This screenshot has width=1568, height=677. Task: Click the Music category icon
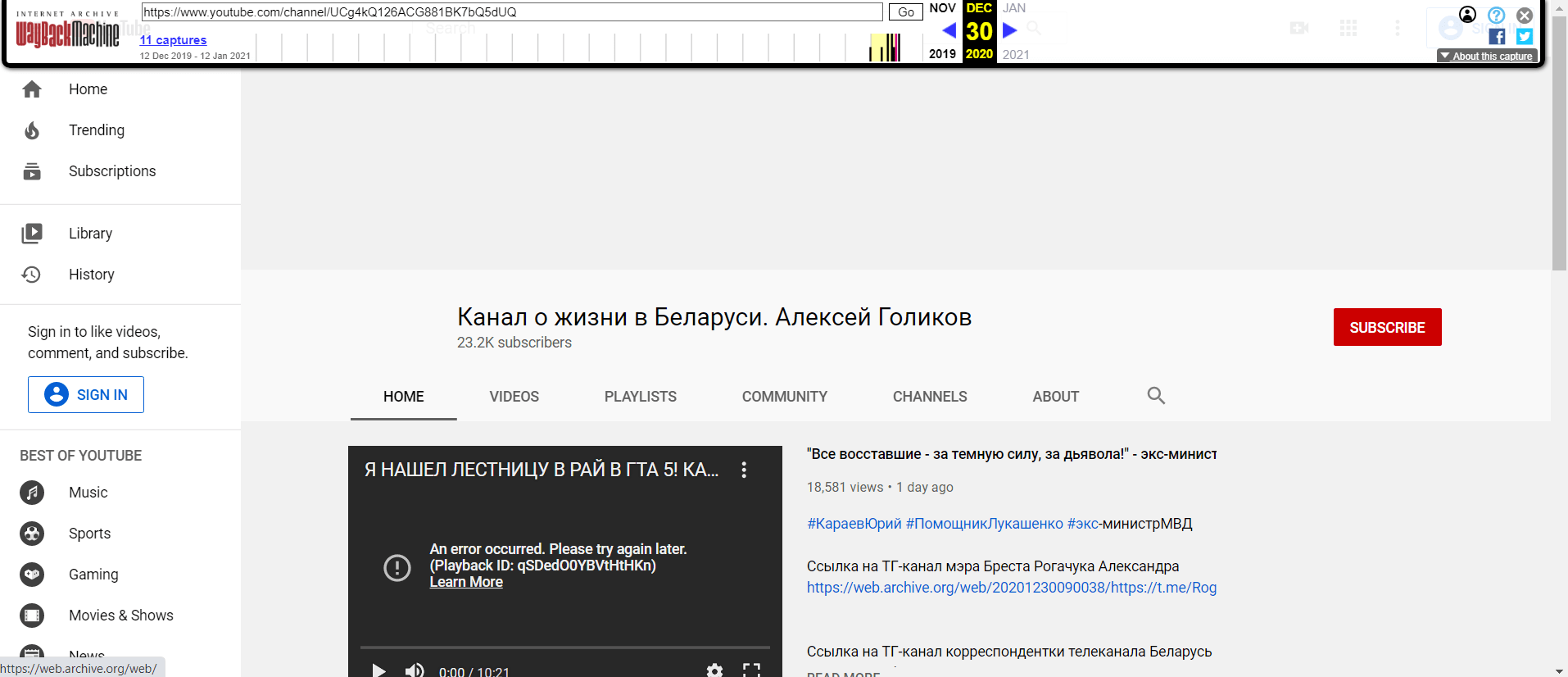(32, 493)
